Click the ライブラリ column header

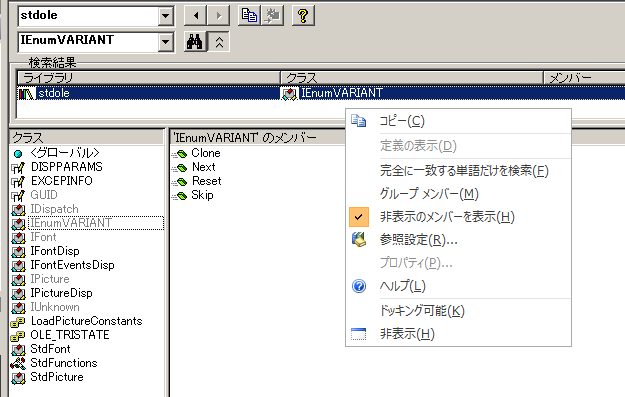click(149, 78)
